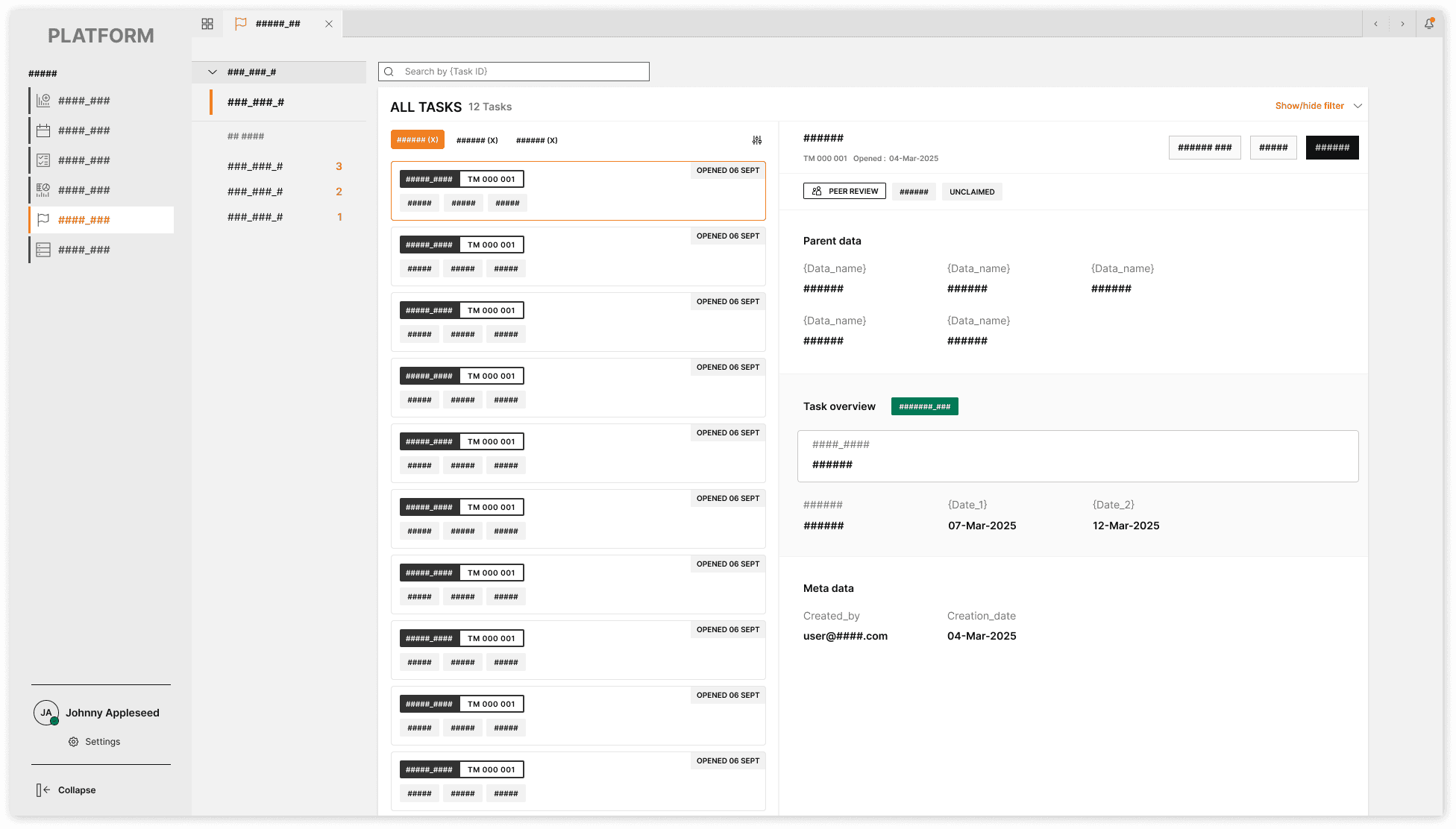Remove the orange active filter chip
Screen dimensions: 1456x829
(418, 140)
